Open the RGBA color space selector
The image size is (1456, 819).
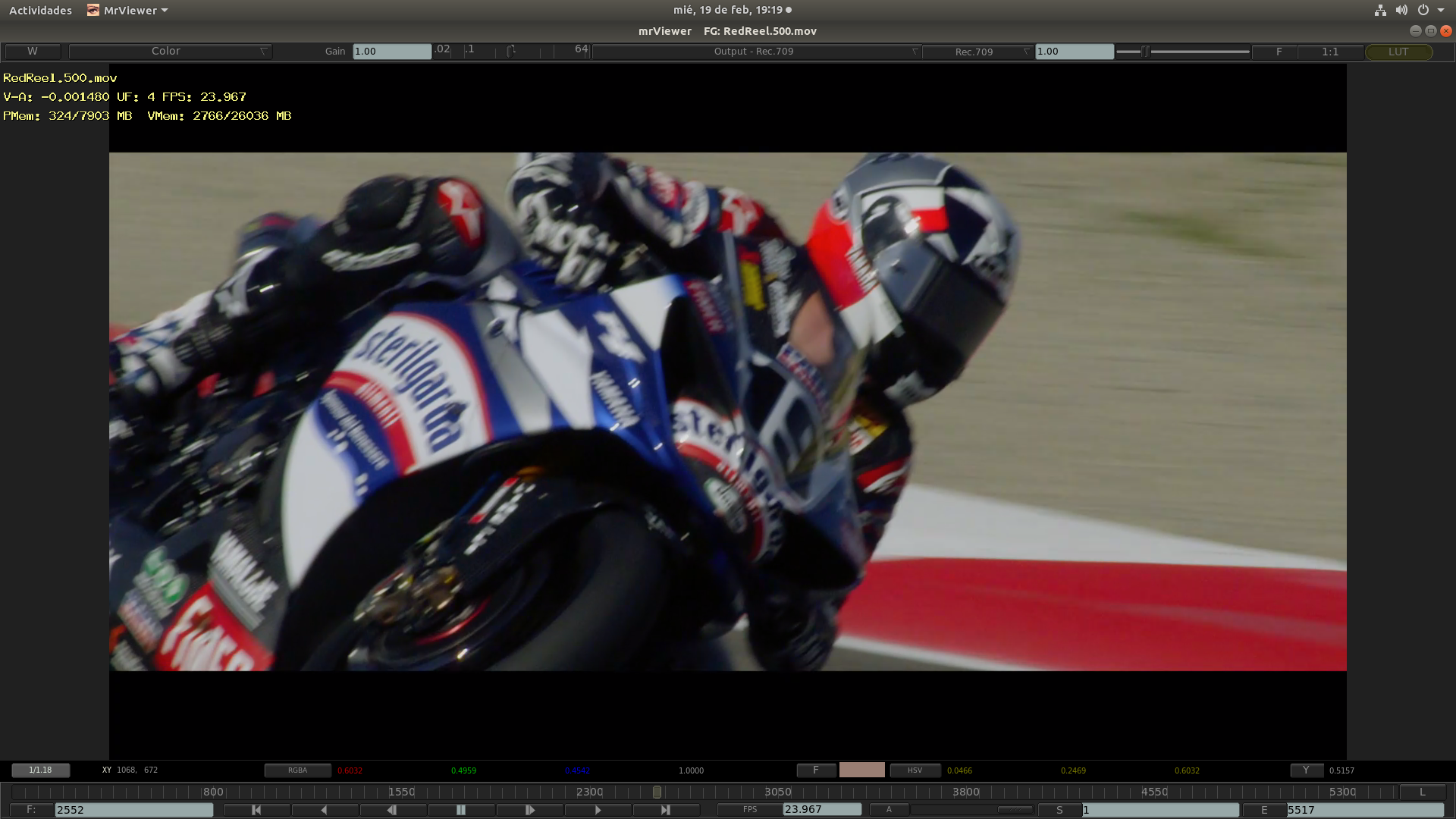297,770
